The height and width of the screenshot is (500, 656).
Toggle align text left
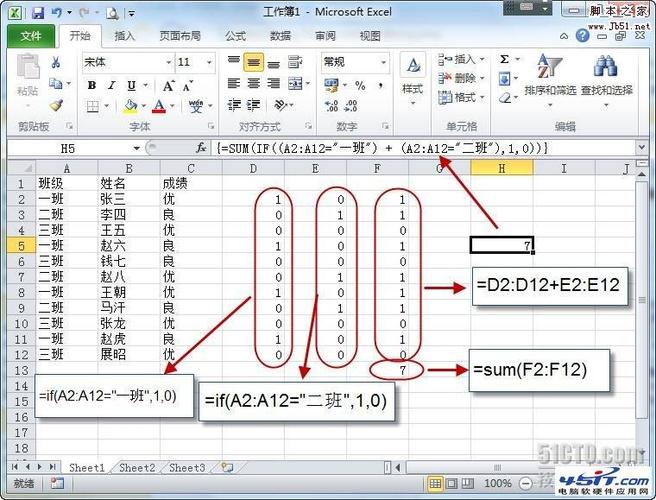233,84
